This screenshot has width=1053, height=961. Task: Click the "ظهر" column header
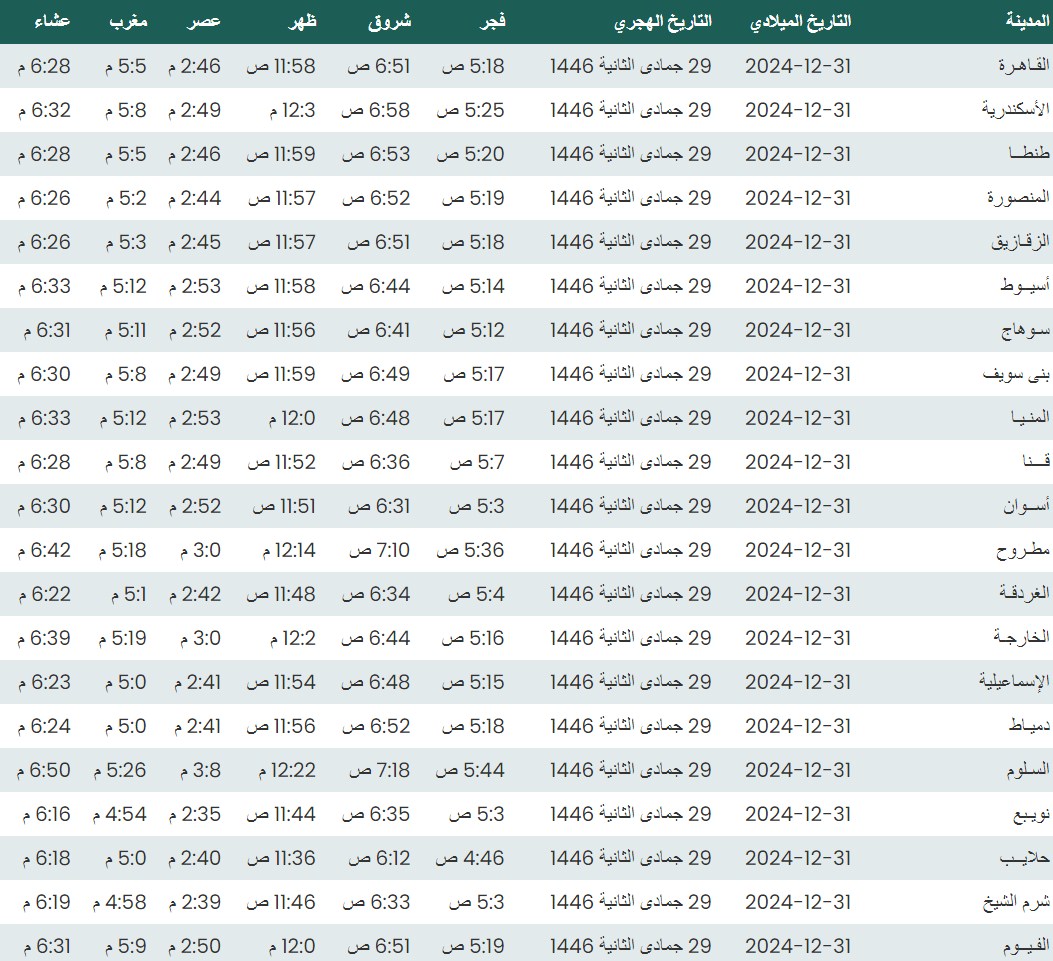pyautogui.click(x=301, y=22)
